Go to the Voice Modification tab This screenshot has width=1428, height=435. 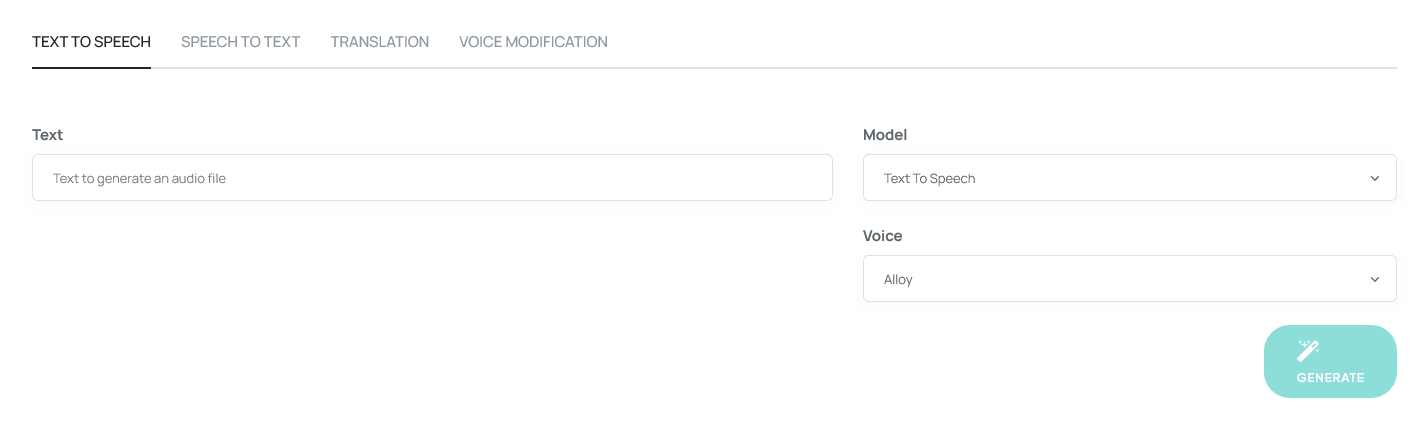point(533,42)
